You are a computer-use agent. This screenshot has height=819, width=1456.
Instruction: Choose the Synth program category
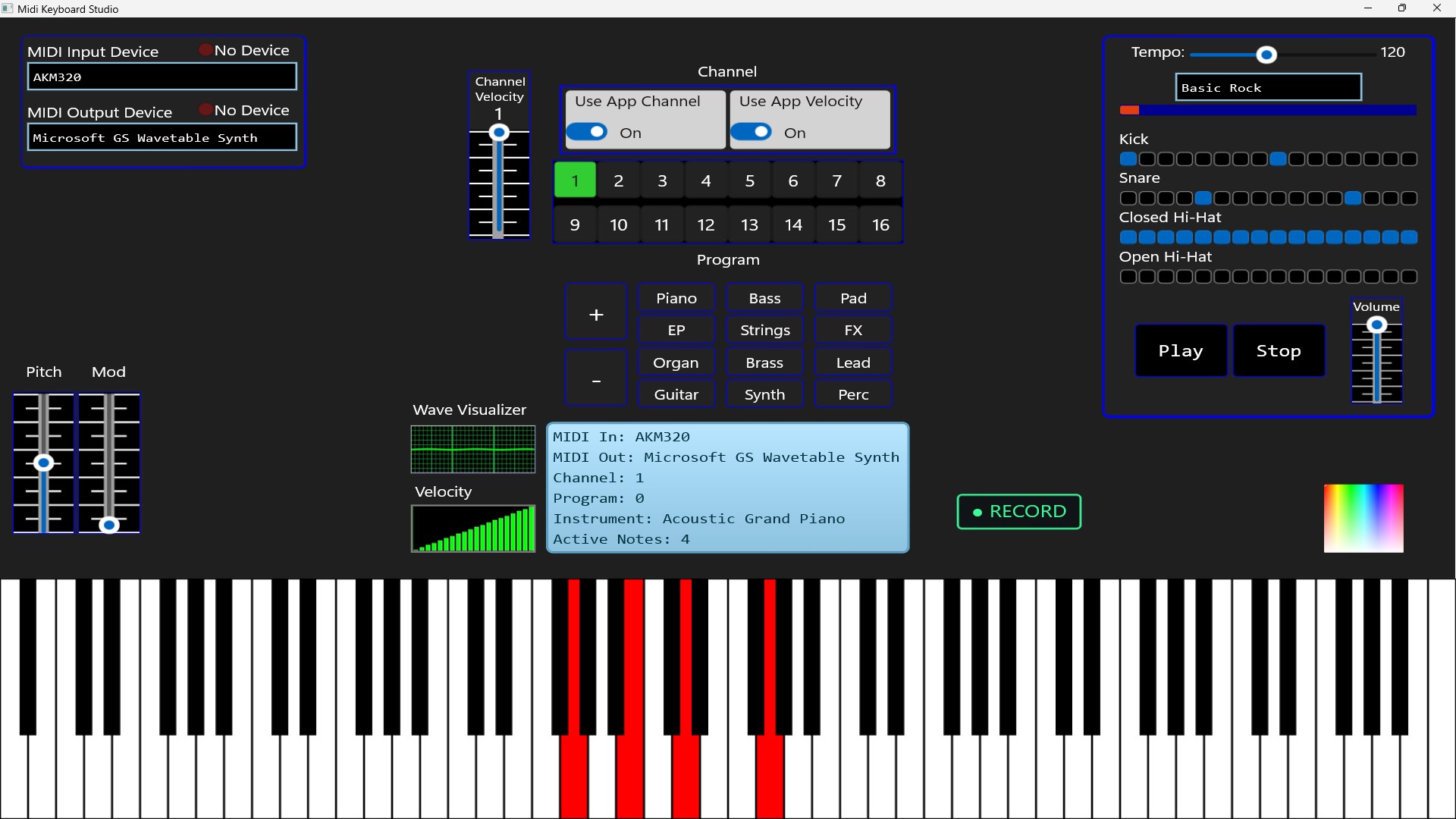(x=764, y=394)
